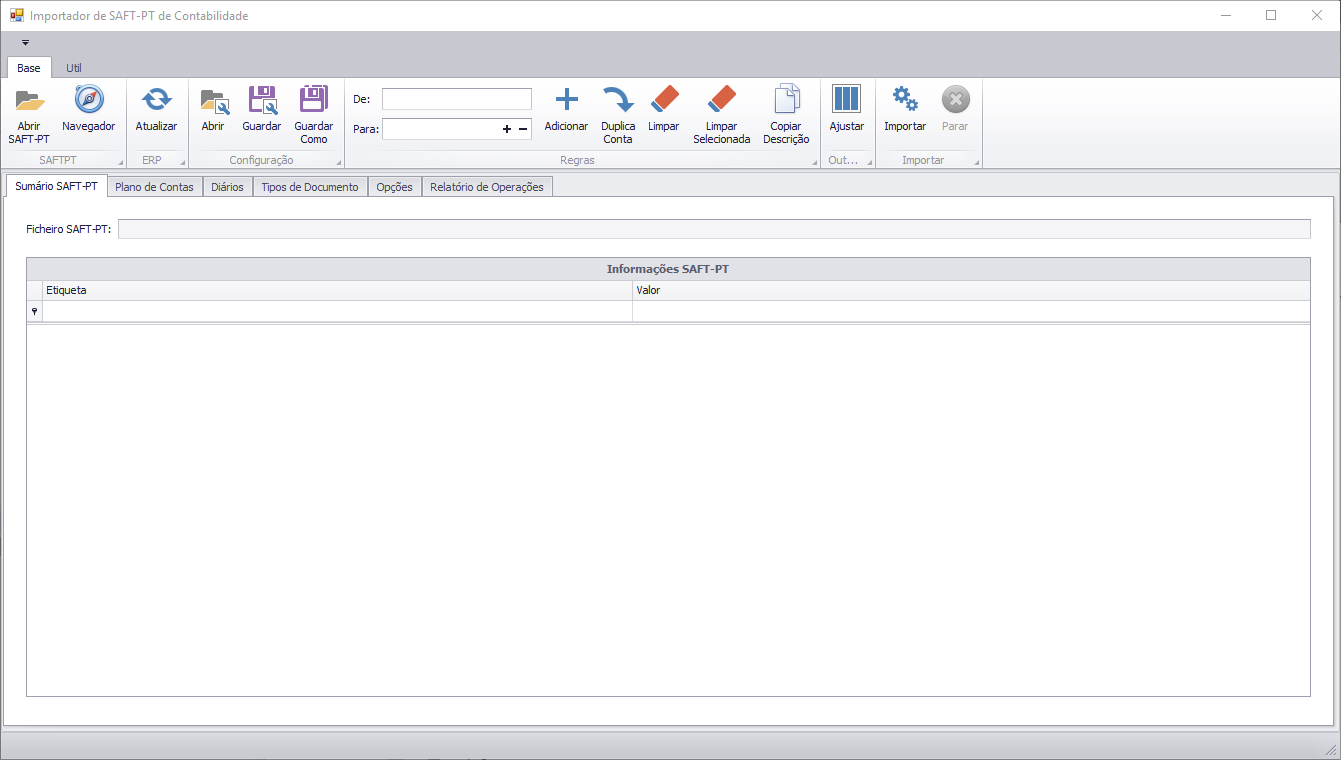The width and height of the screenshot is (1341, 760).
Task: Erase selected rule with Limpar Selecionada
Action: tap(721, 101)
